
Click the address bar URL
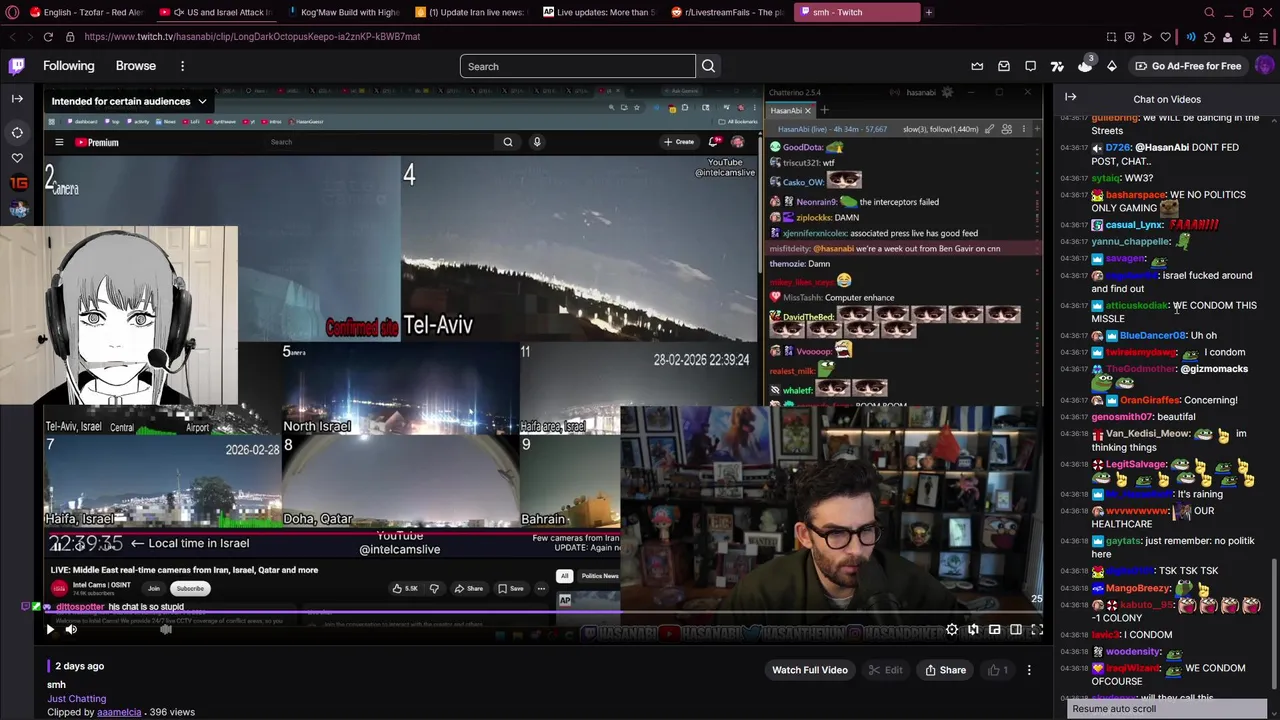252,37
